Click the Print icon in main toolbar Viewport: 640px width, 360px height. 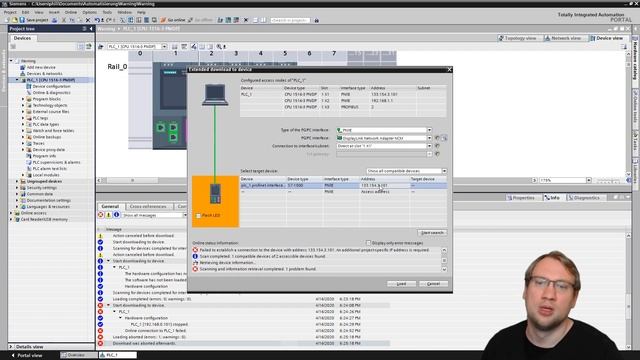click(x=54, y=20)
